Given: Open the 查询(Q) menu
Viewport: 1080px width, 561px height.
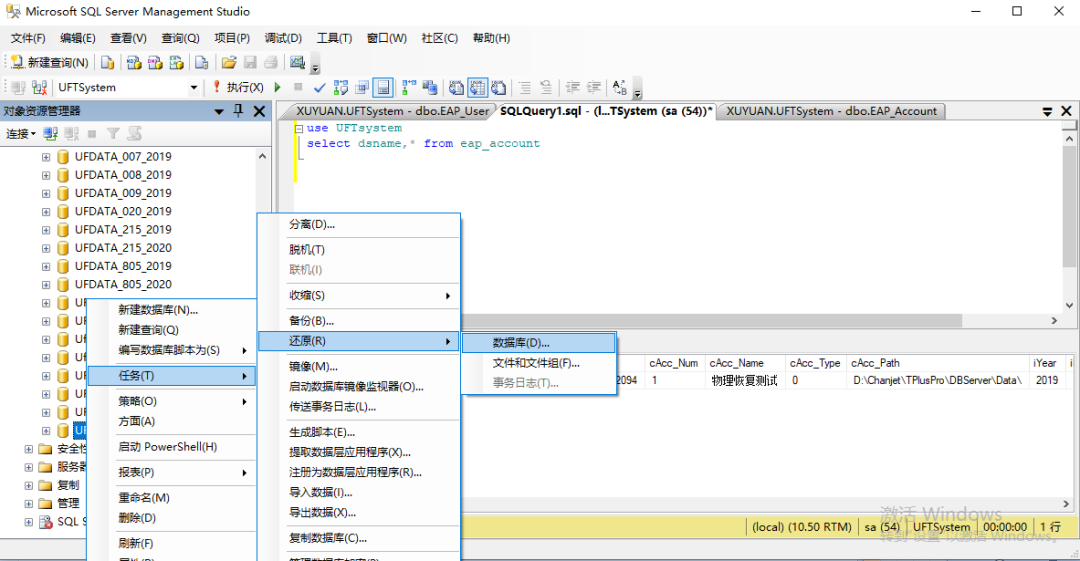Looking at the screenshot, I should tap(180, 38).
